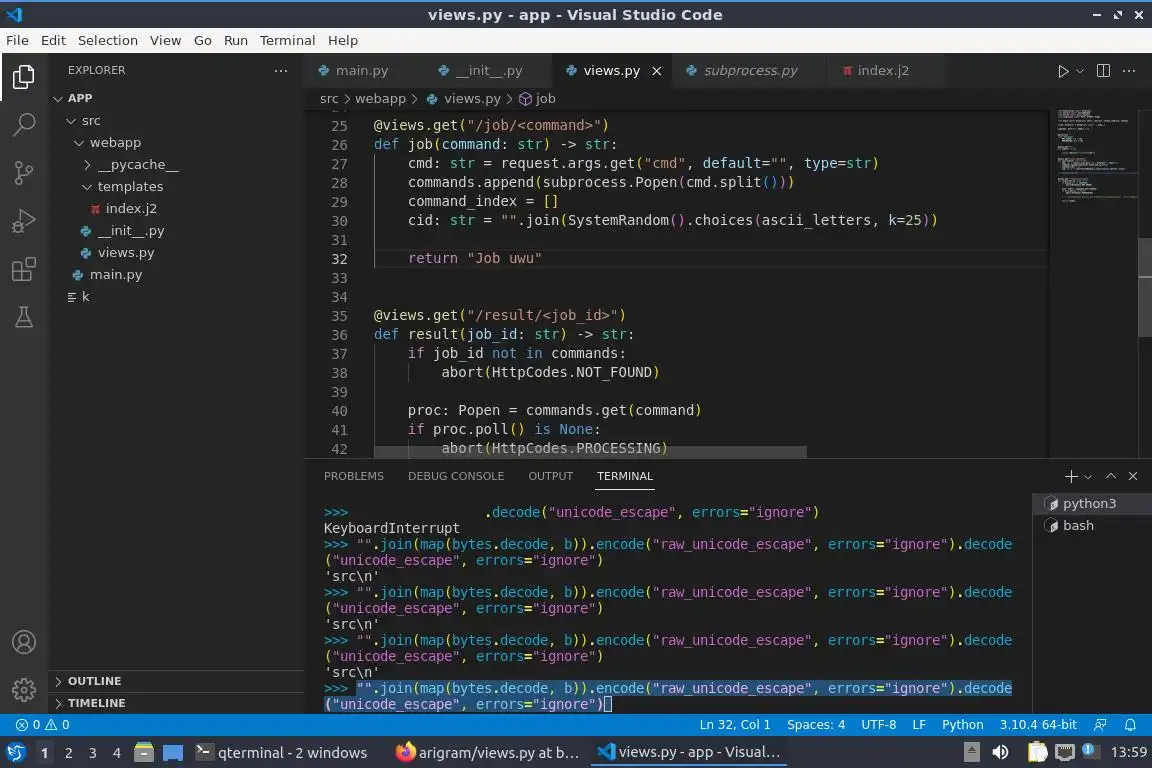Select the python3 terminal instance

tap(1091, 503)
